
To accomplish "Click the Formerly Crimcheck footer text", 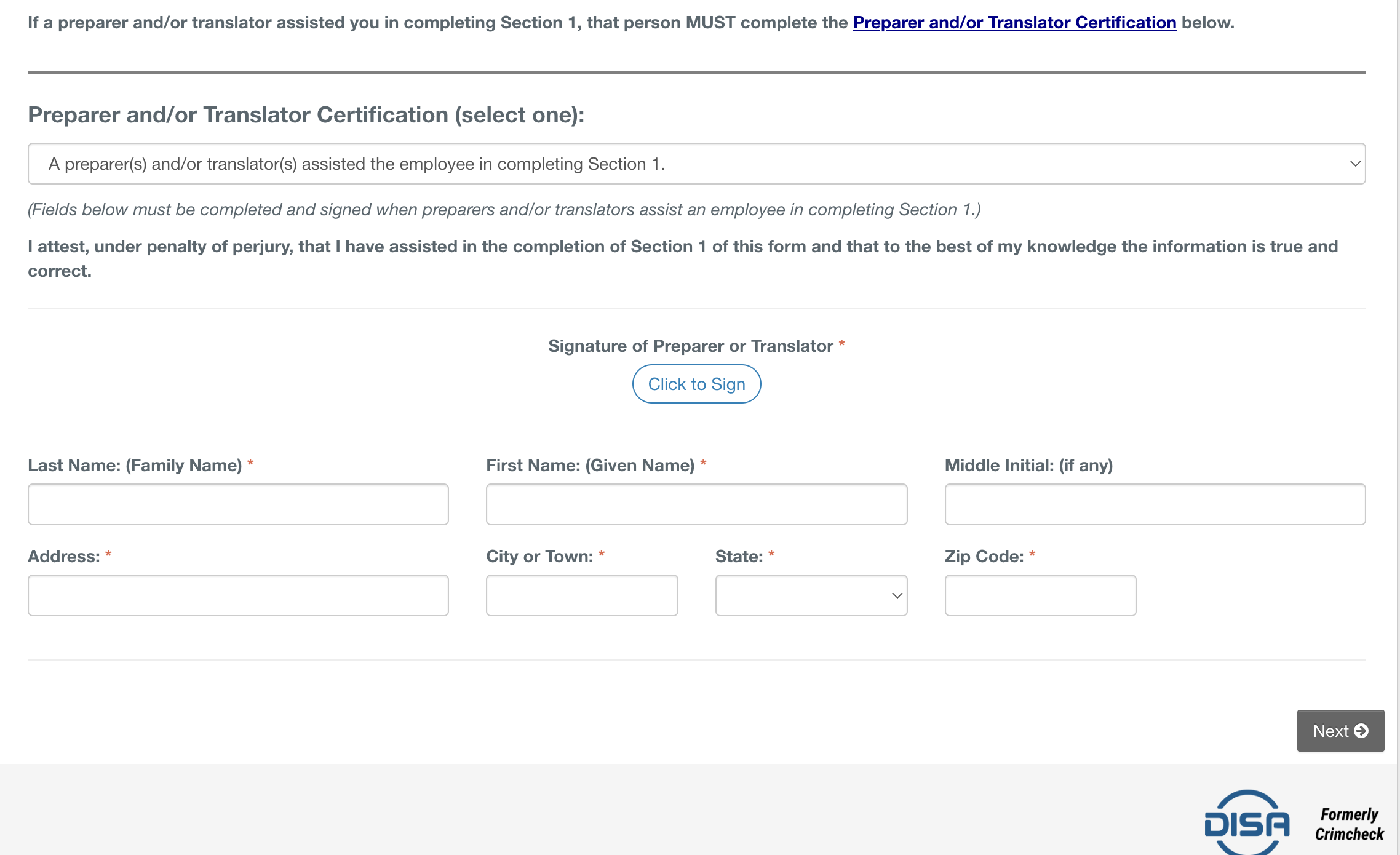I will 1349,824.
